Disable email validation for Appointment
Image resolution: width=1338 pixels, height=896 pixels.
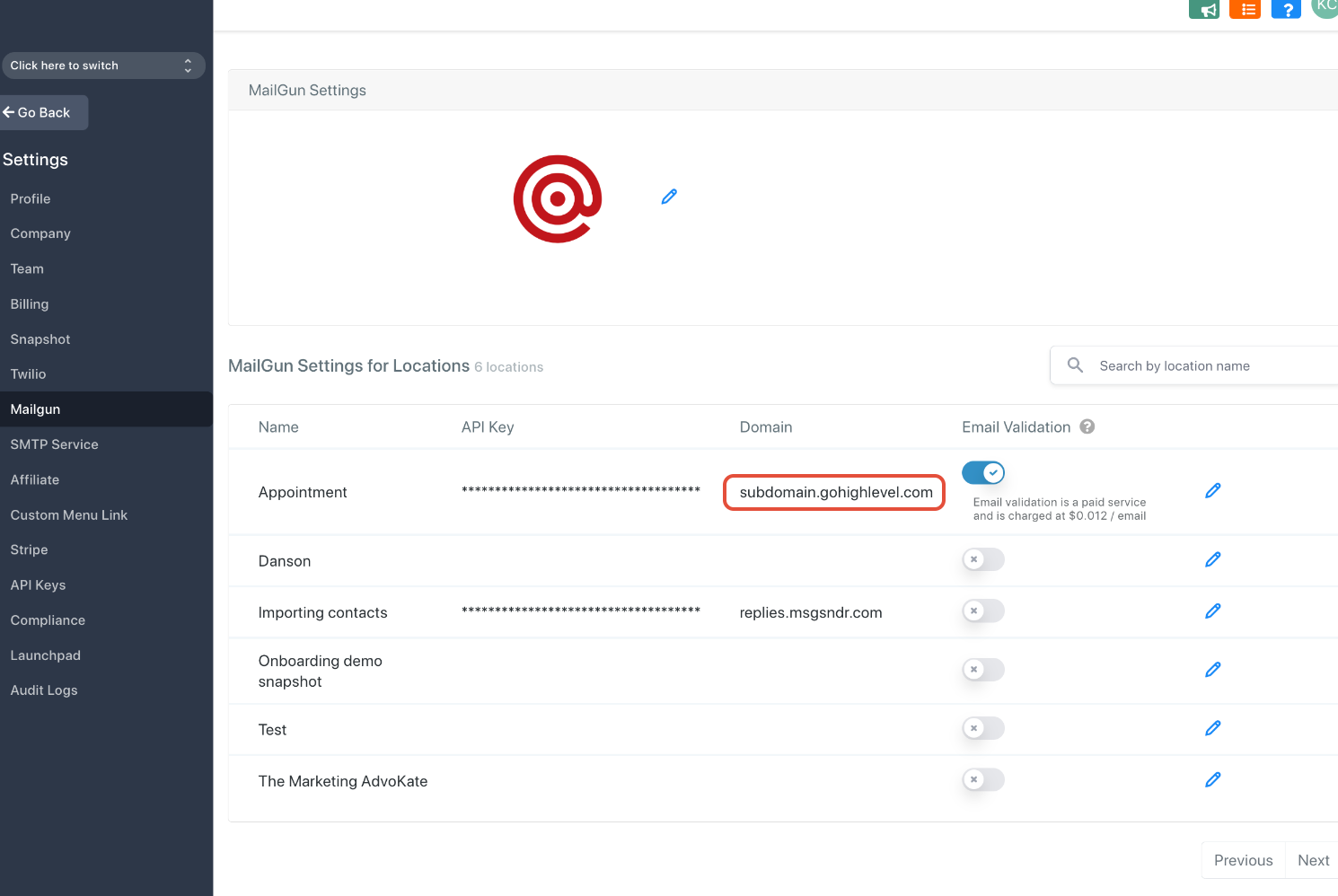point(983,472)
